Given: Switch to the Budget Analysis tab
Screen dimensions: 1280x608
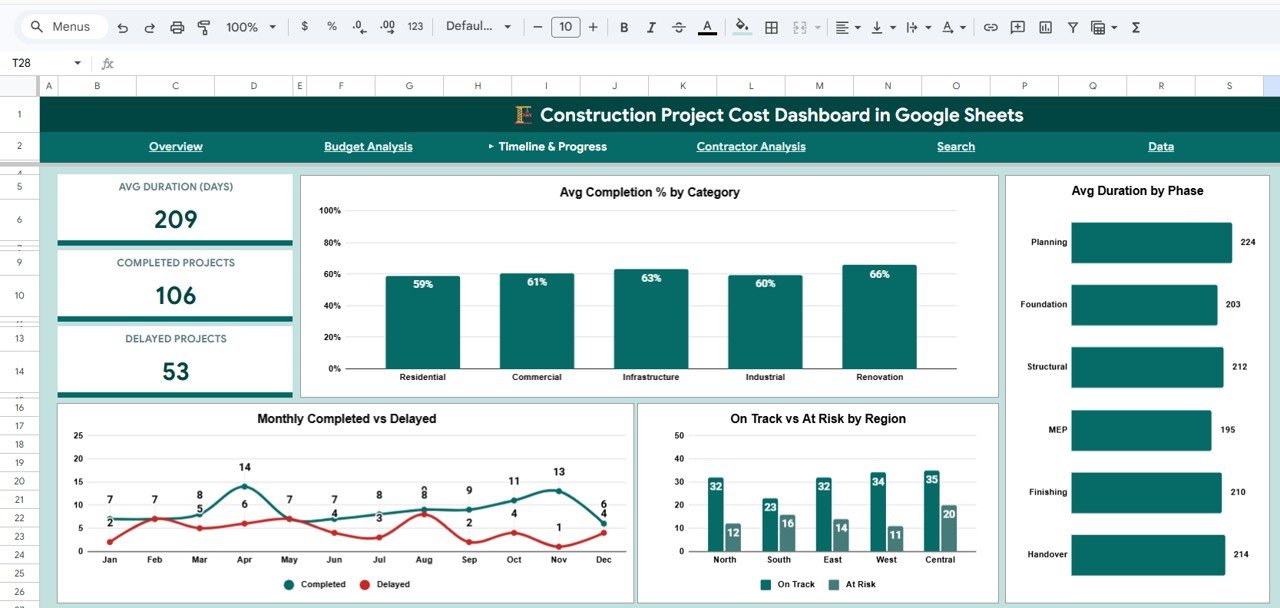Looking at the screenshot, I should coord(368,146).
